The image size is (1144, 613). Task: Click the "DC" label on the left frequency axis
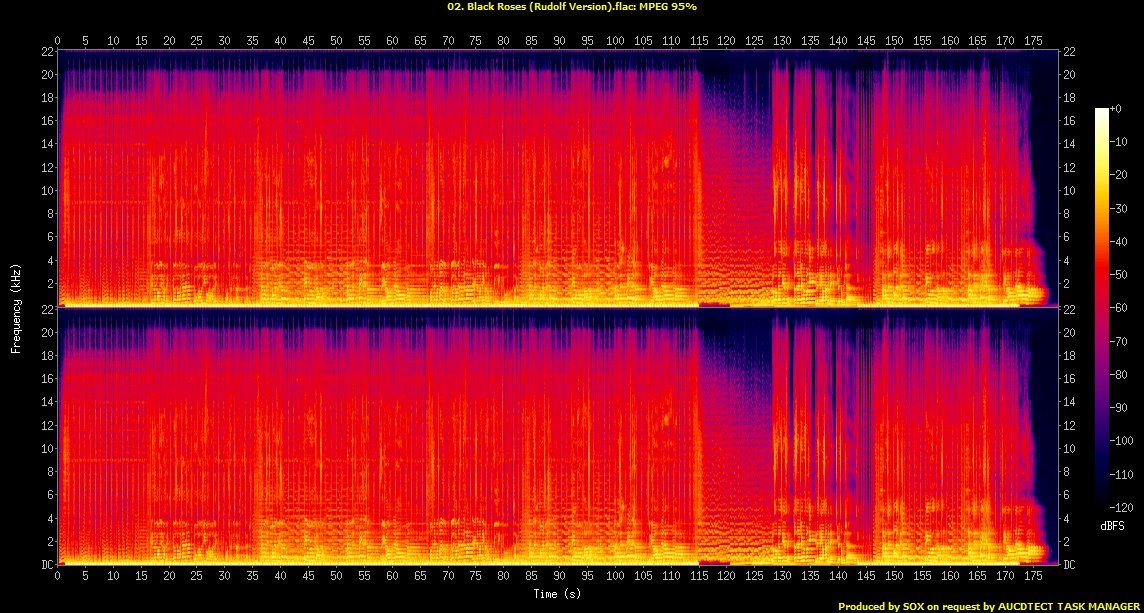point(48,565)
